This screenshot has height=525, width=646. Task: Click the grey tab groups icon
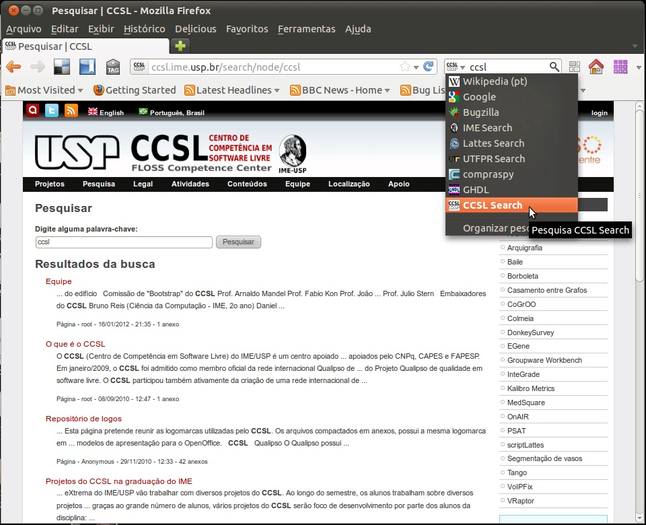[574, 66]
